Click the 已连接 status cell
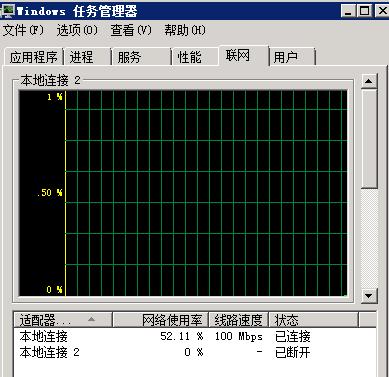389x377 pixels. click(x=293, y=336)
